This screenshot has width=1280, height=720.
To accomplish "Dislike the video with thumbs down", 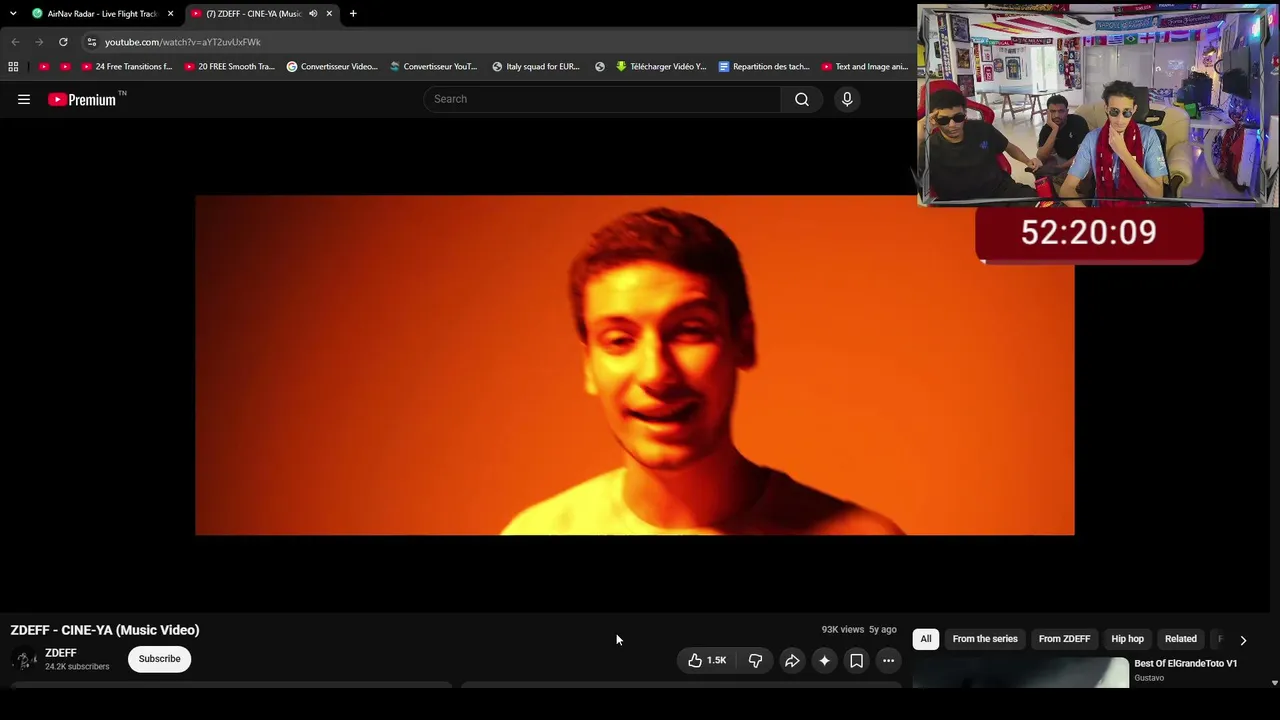I will 755,660.
